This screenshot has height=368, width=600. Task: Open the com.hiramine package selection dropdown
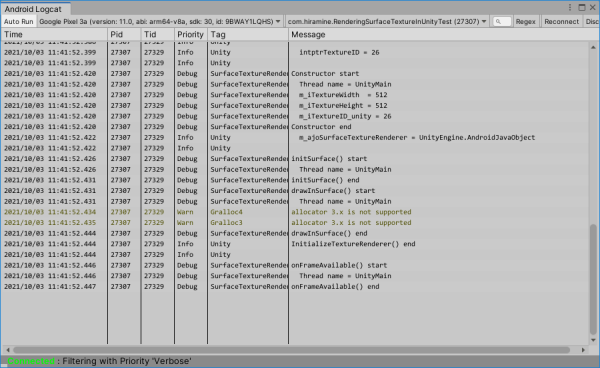[x=387, y=22]
